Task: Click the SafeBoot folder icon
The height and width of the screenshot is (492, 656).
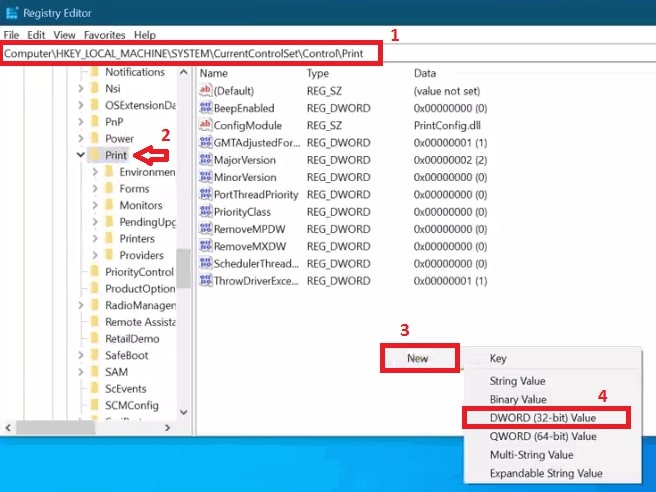Action: click(95, 355)
